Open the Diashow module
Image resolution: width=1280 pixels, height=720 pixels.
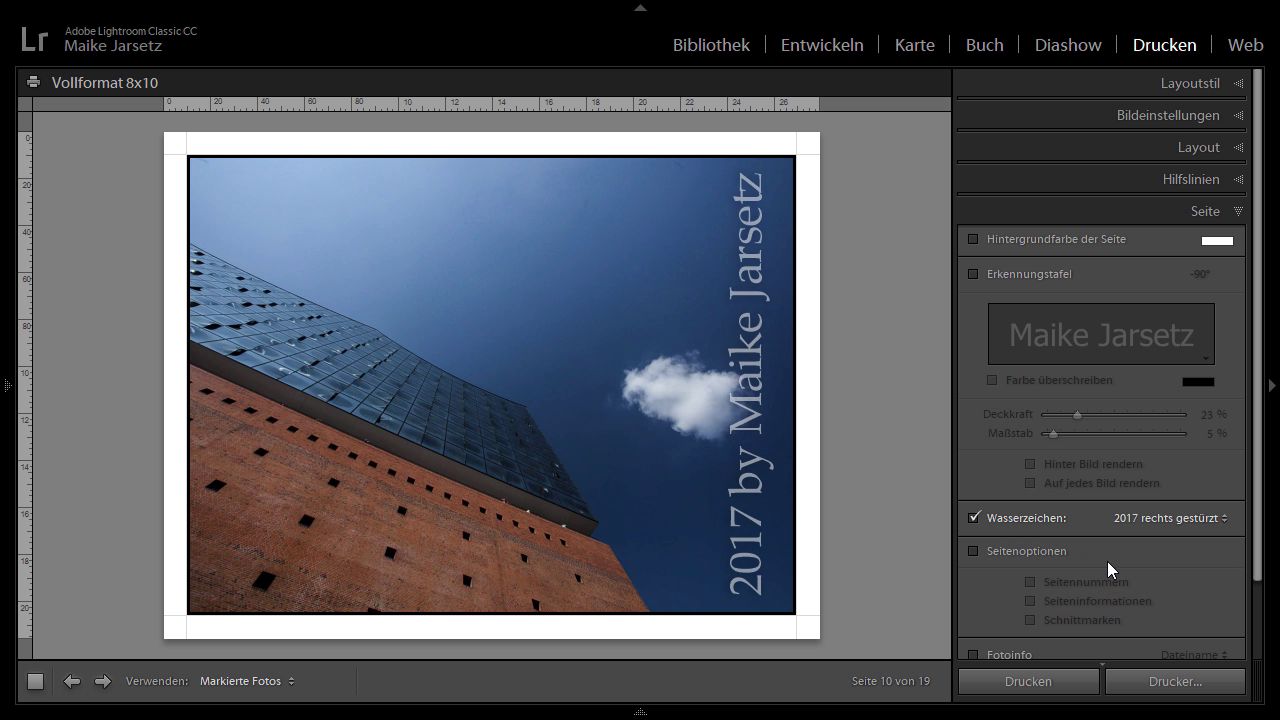(1068, 45)
